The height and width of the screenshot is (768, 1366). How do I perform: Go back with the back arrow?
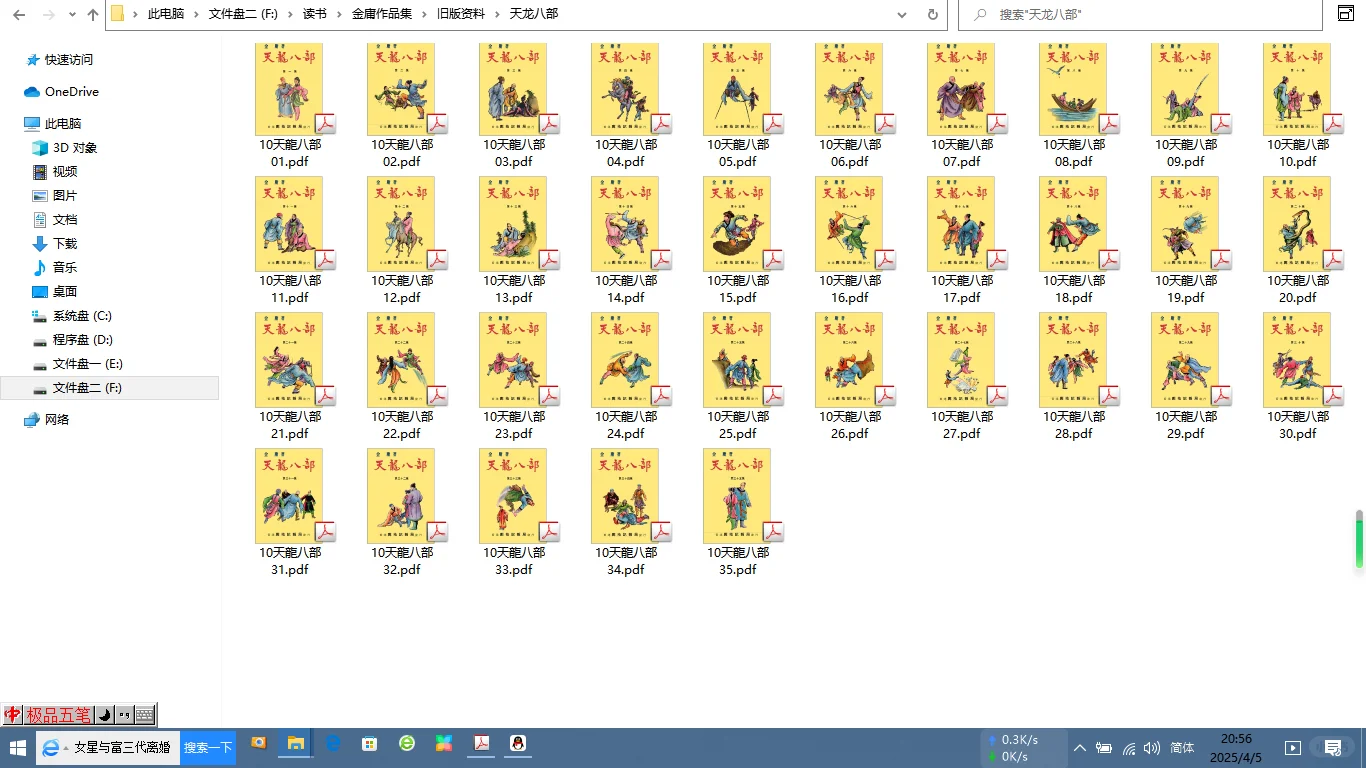(19, 15)
